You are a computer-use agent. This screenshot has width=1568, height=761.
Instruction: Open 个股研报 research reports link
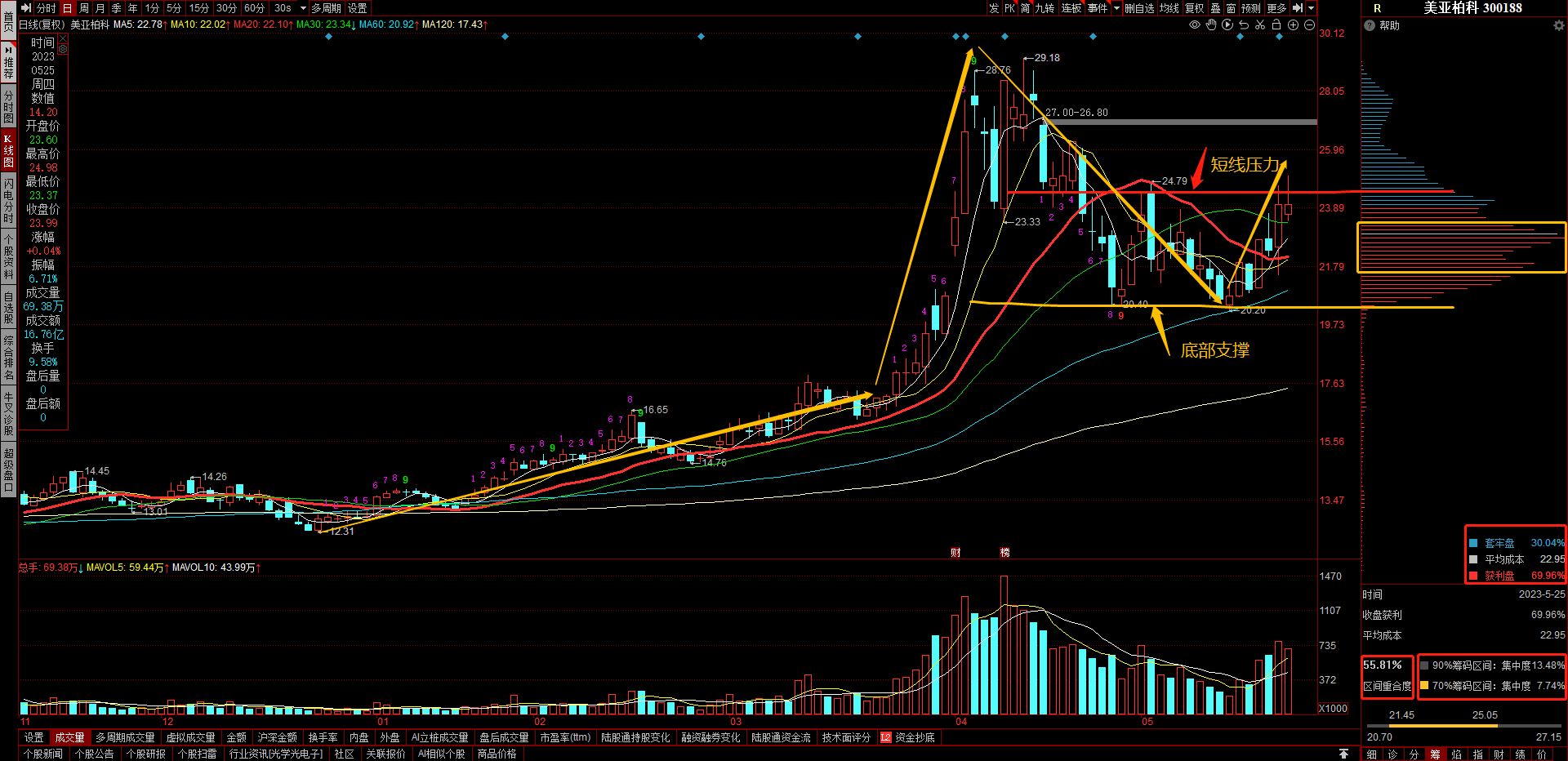tap(145, 754)
